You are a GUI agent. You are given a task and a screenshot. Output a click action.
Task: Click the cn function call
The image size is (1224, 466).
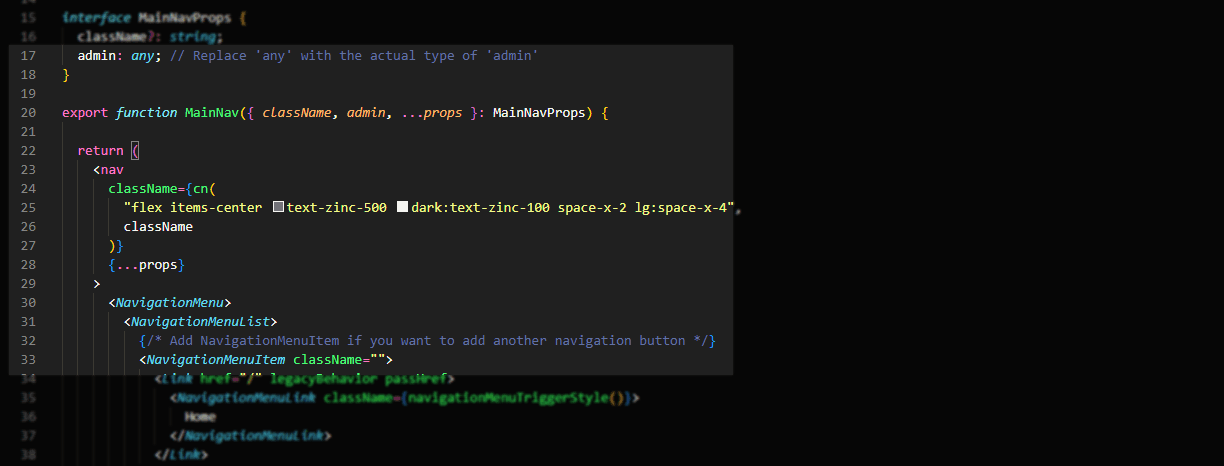pyautogui.click(x=201, y=189)
